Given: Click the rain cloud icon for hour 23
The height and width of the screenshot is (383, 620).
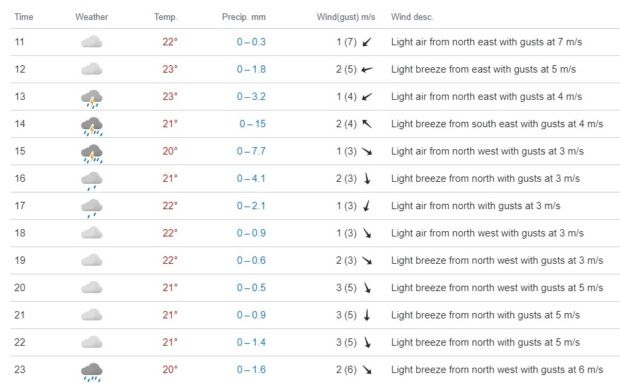Looking at the screenshot, I should coord(92,372).
